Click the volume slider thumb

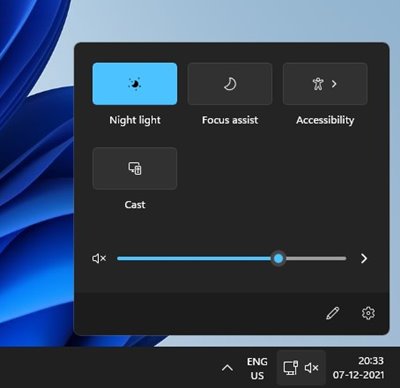(x=278, y=258)
